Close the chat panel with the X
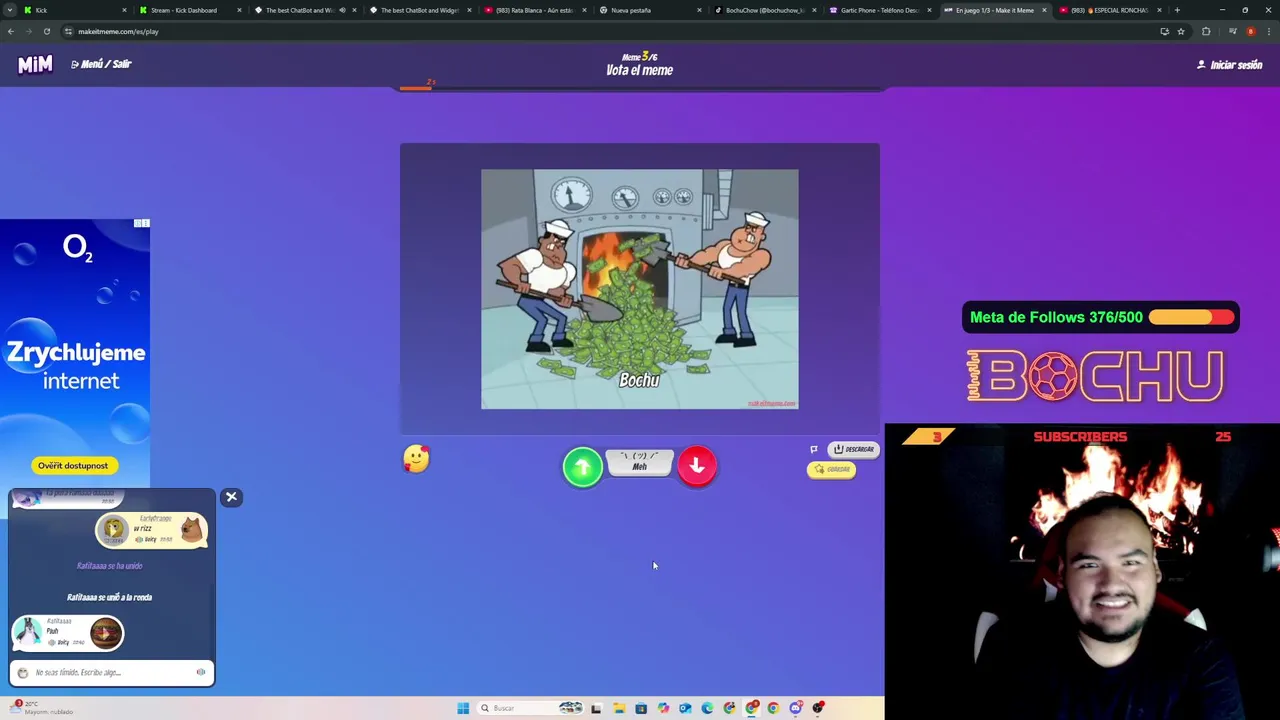1280x720 pixels. [x=231, y=497]
